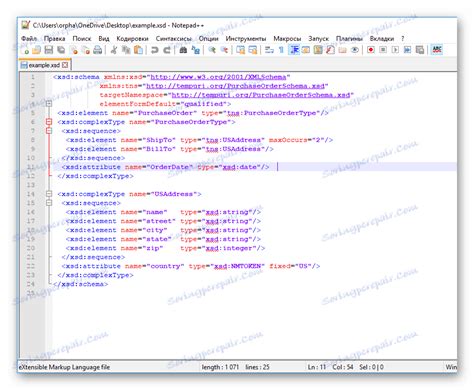Image resolution: width=474 pixels, height=390 pixels.
Task: Close the example.xsd tab with red X
Action: [65, 65]
